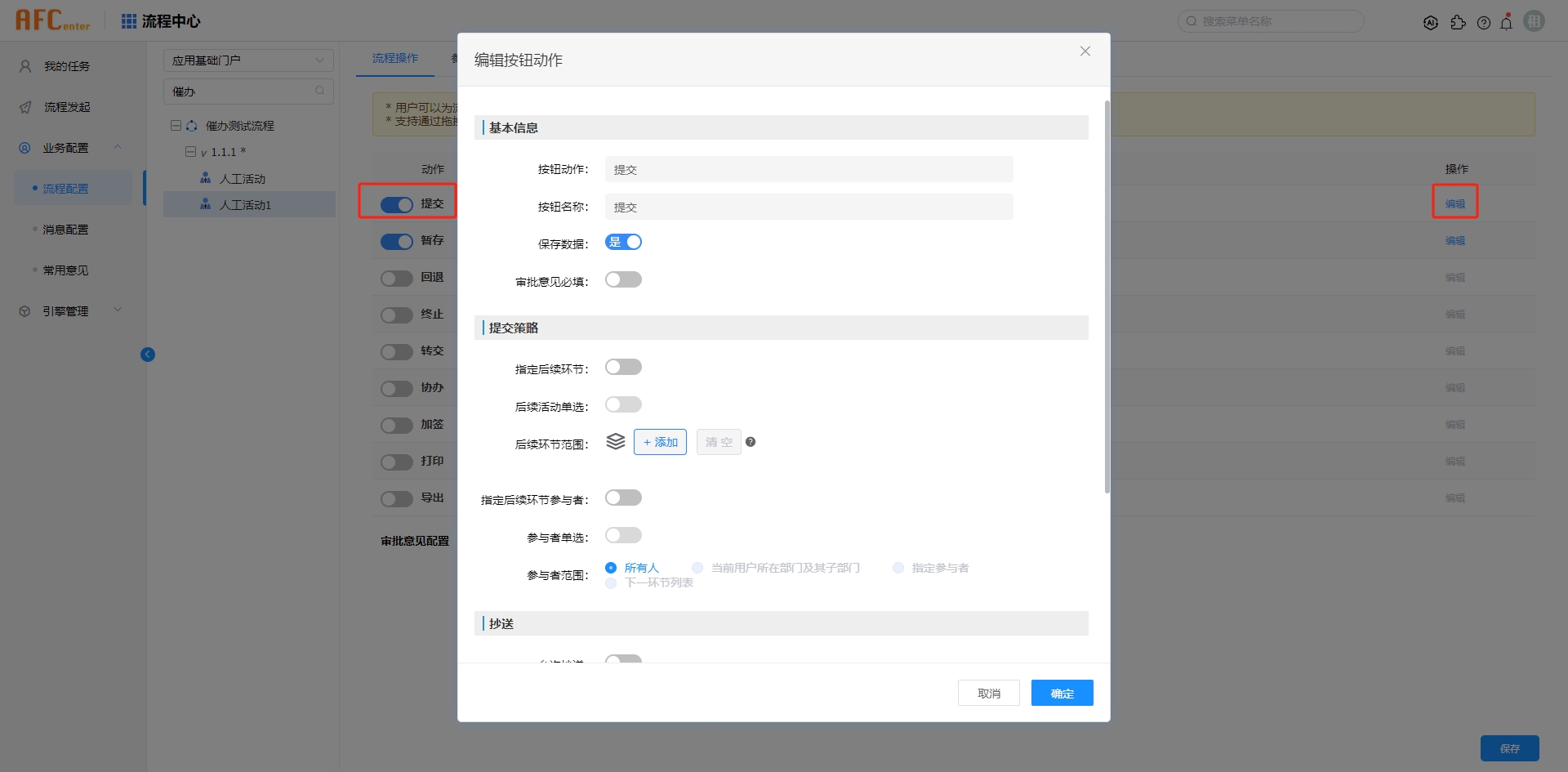The image size is (1568, 772).
Task: Click the 确定 button
Action: point(1062,693)
